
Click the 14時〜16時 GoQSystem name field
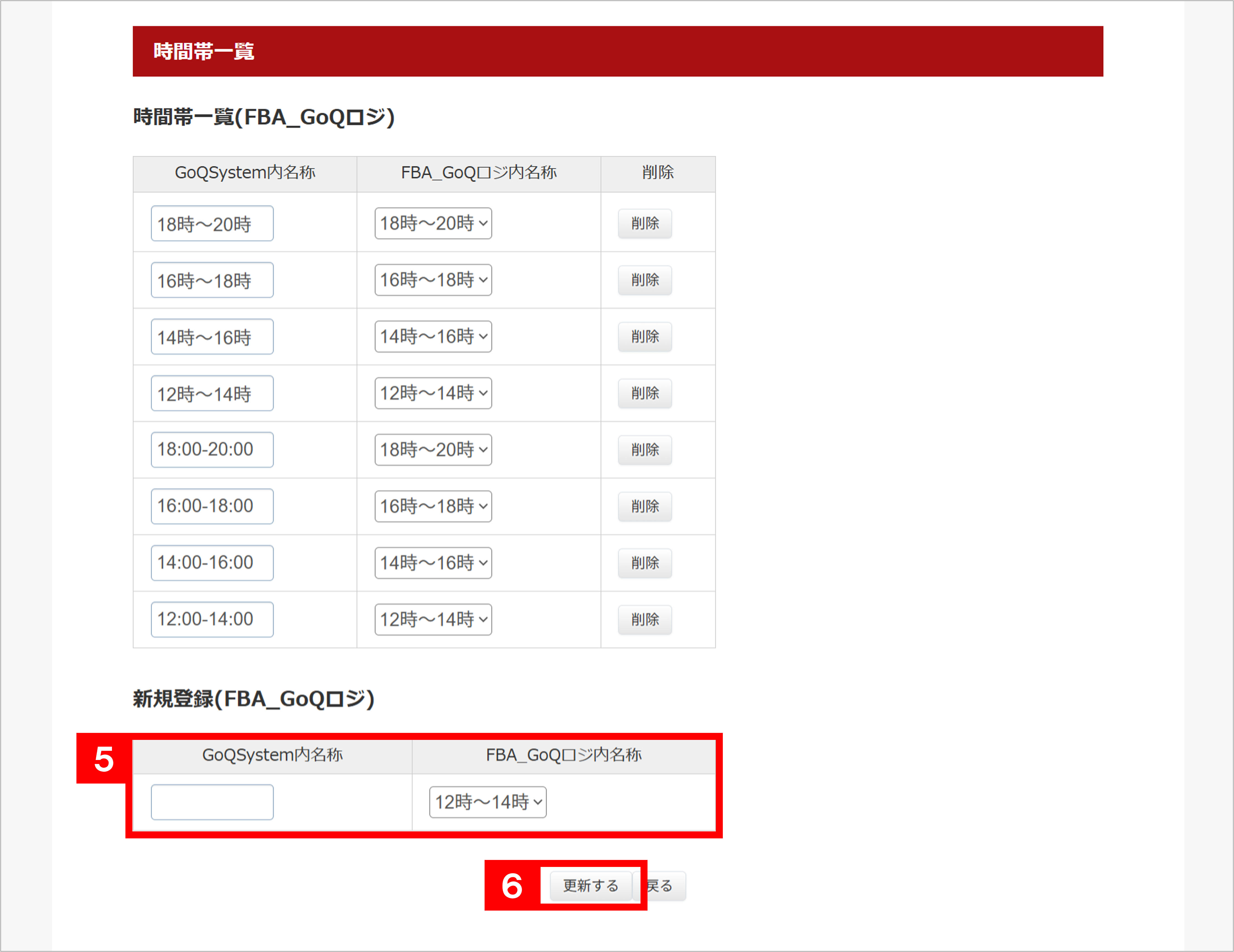[x=212, y=337]
